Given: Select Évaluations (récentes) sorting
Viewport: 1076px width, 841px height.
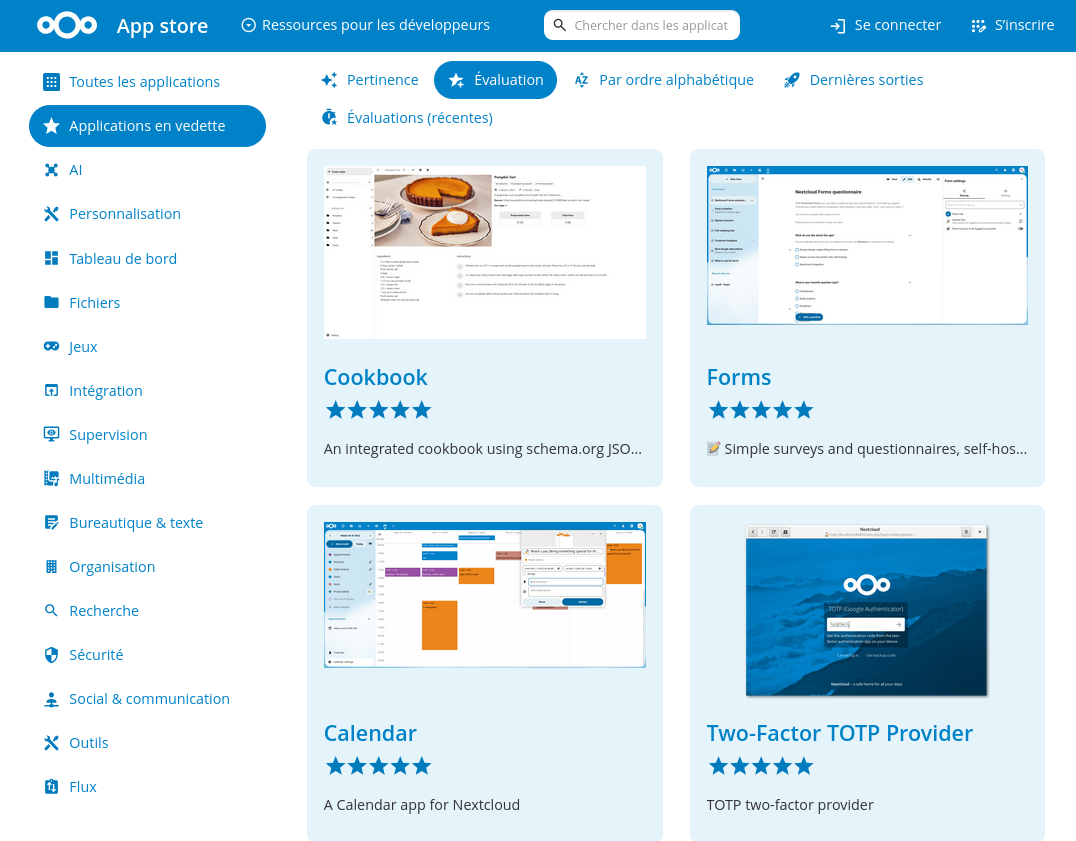Looking at the screenshot, I should (407, 118).
